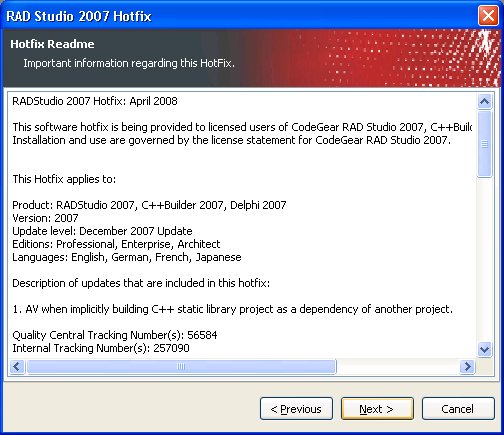Click 'Internal Tracking Number(s): 257090'
504x435 pixels.
[101, 348]
